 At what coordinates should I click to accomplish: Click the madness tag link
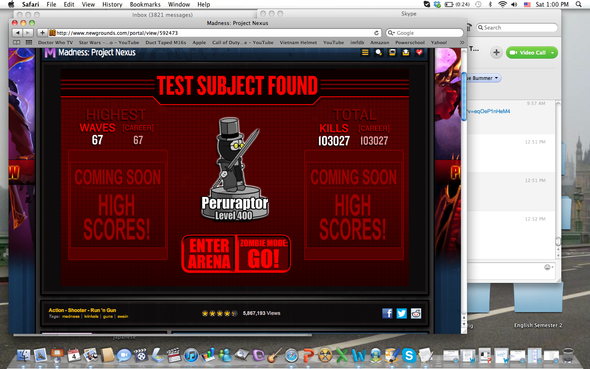[x=71, y=317]
